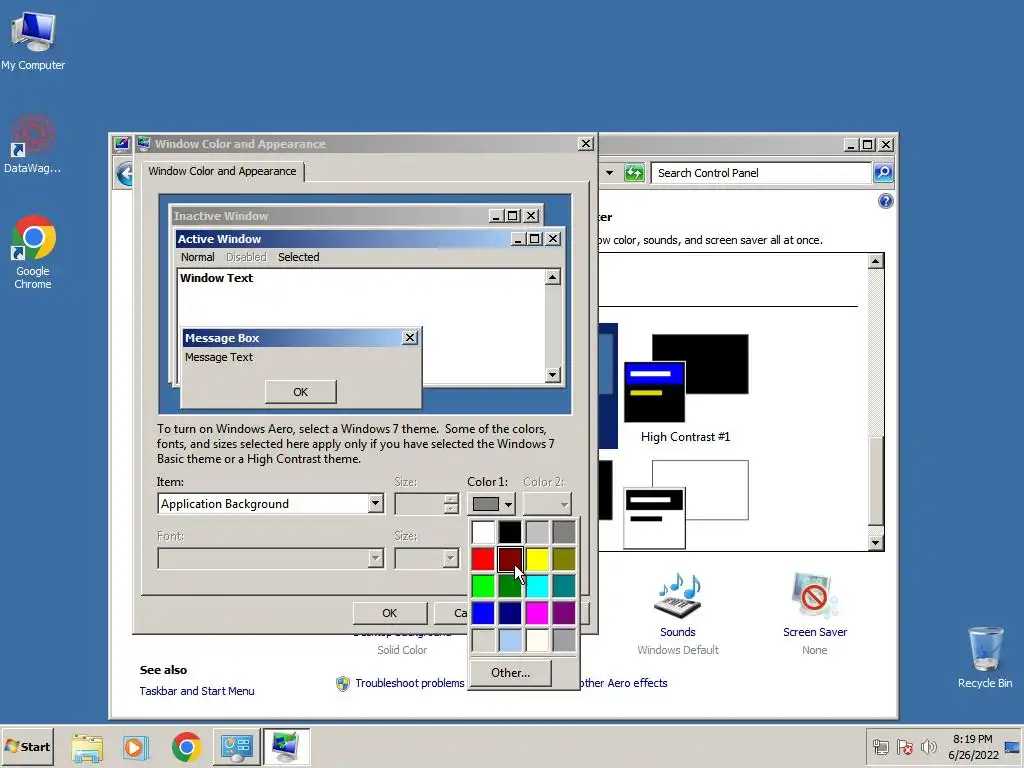The image size is (1024, 768).
Task: Click the Other... color button
Action: point(511,673)
